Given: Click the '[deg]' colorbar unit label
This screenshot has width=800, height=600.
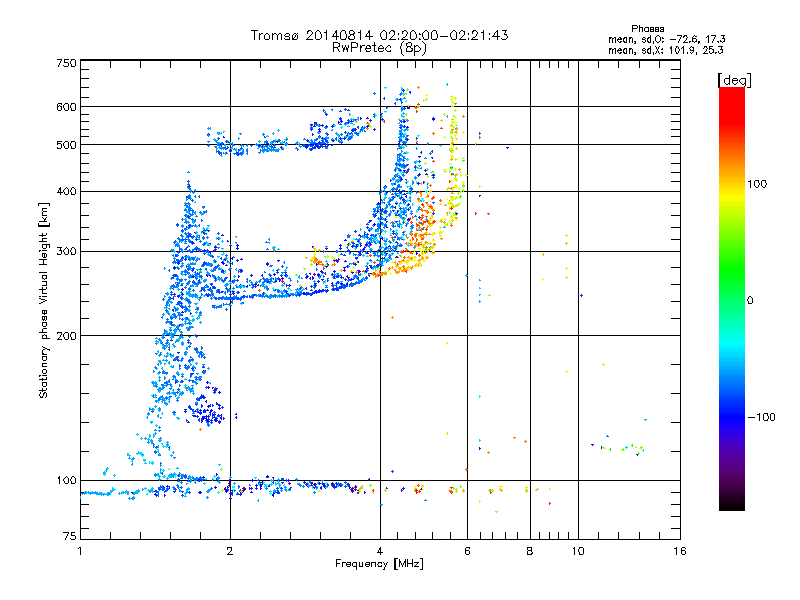Looking at the screenshot, I should (734, 80).
